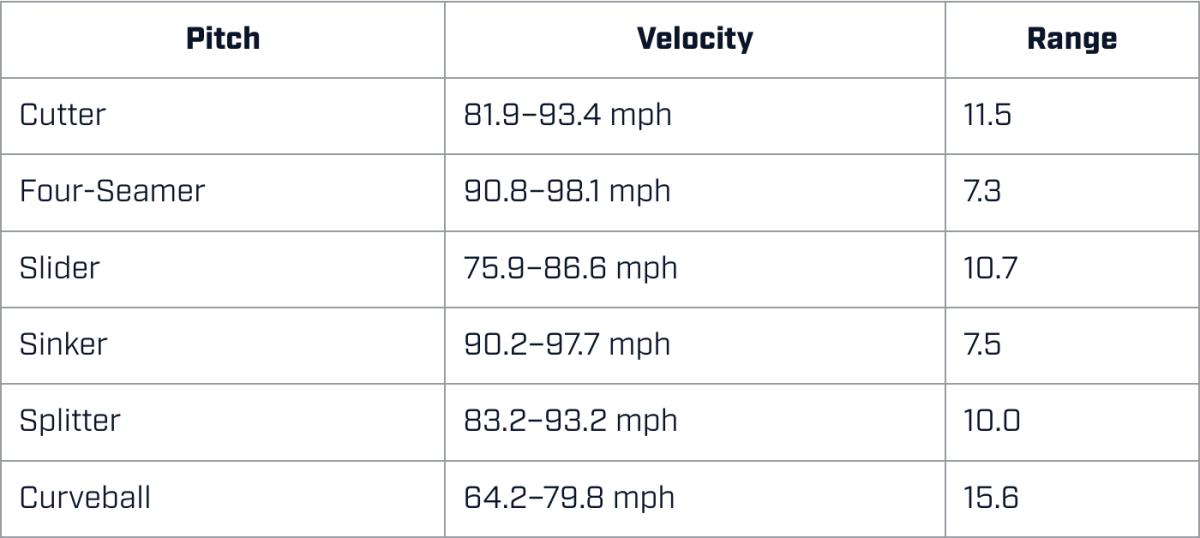Click the Range column header
The width and height of the screenshot is (1200, 538).
pos(1071,39)
